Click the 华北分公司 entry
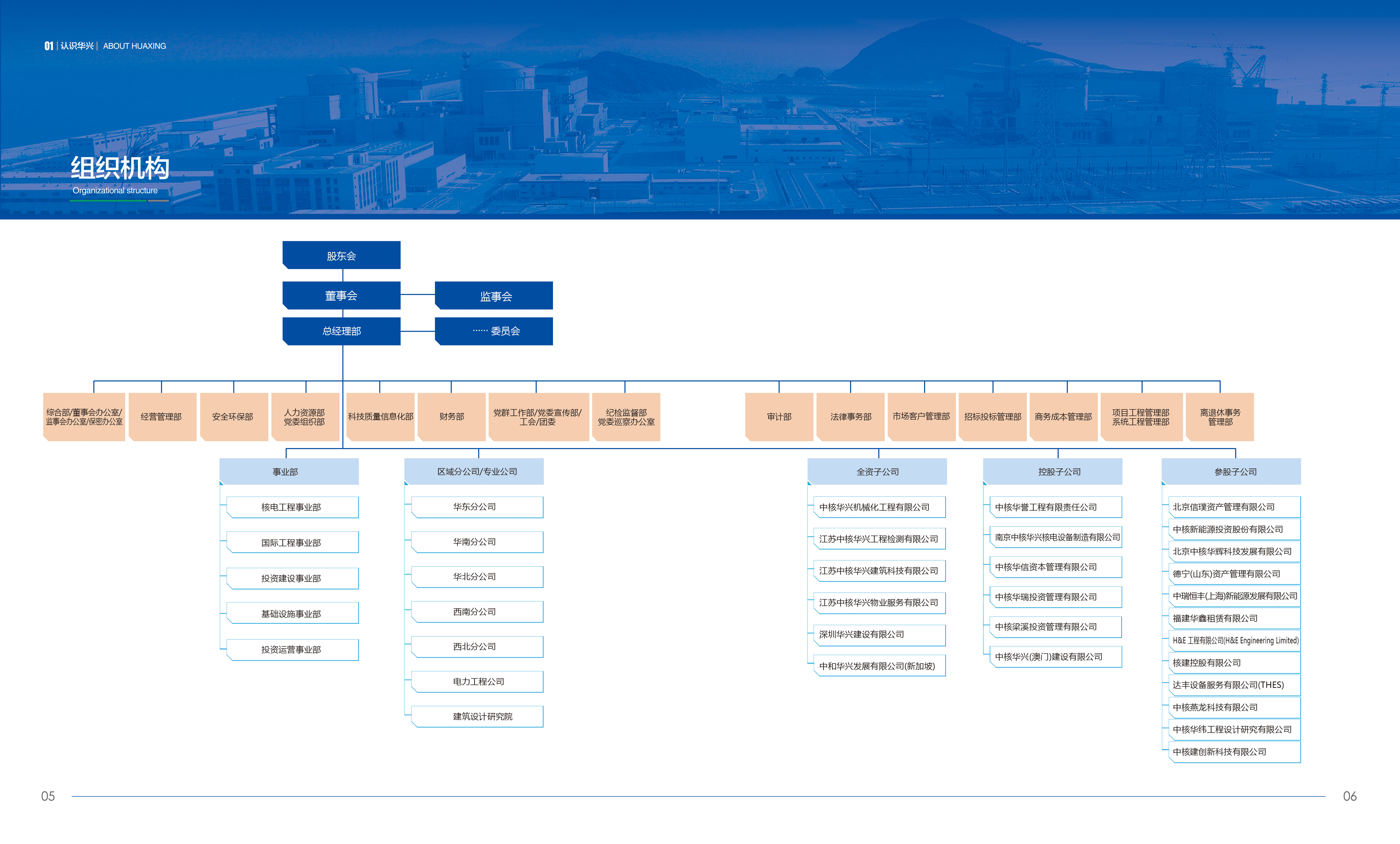 (x=477, y=576)
